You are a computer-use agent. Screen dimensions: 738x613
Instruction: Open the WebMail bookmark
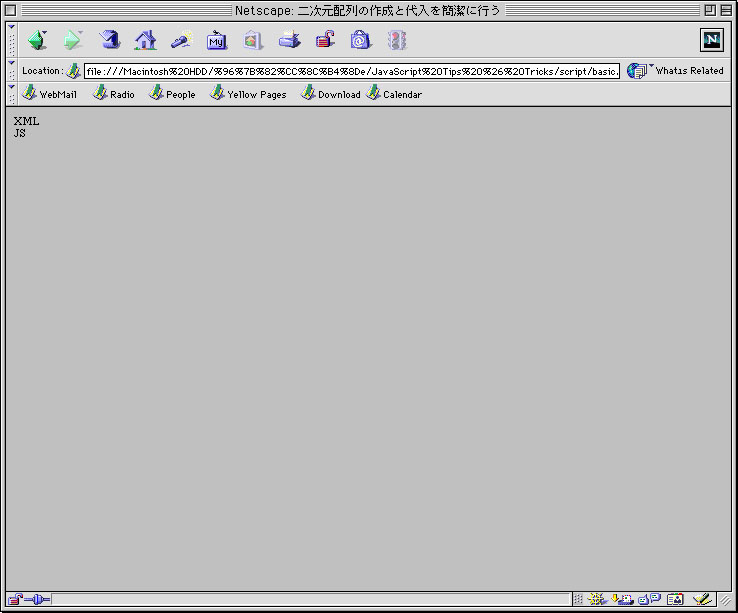pyautogui.click(x=49, y=94)
